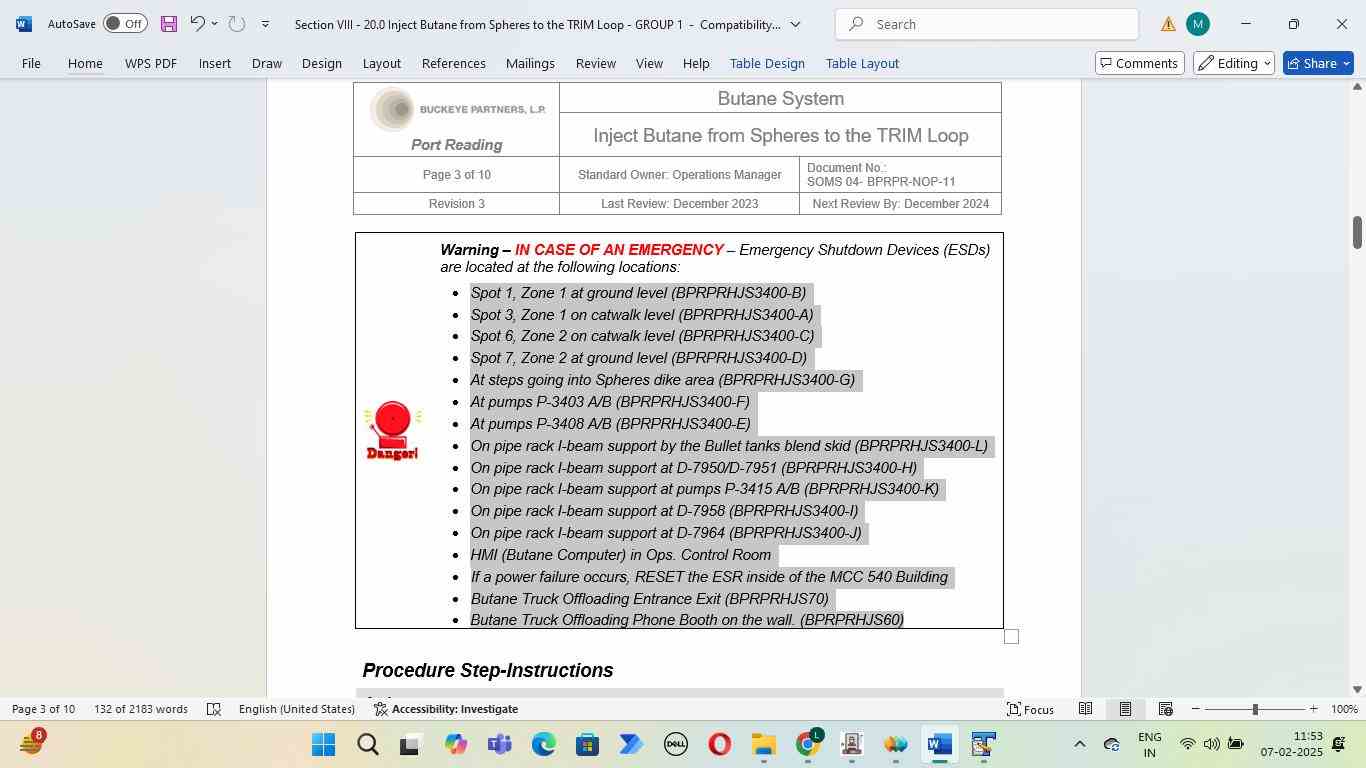Image resolution: width=1366 pixels, height=768 pixels.
Task: Click the vertical scrollbar thumb
Action: pyautogui.click(x=1357, y=232)
